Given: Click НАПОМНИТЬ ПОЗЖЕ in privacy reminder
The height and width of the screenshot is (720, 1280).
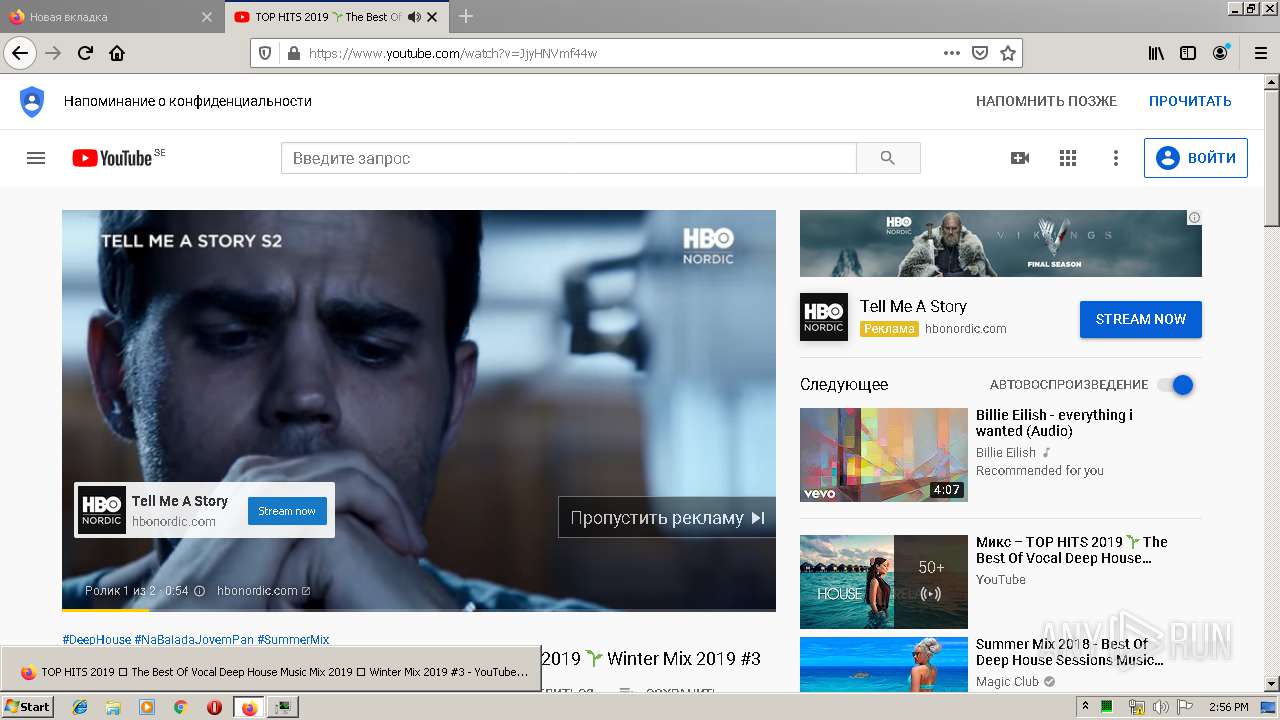Looking at the screenshot, I should 1046,101.
